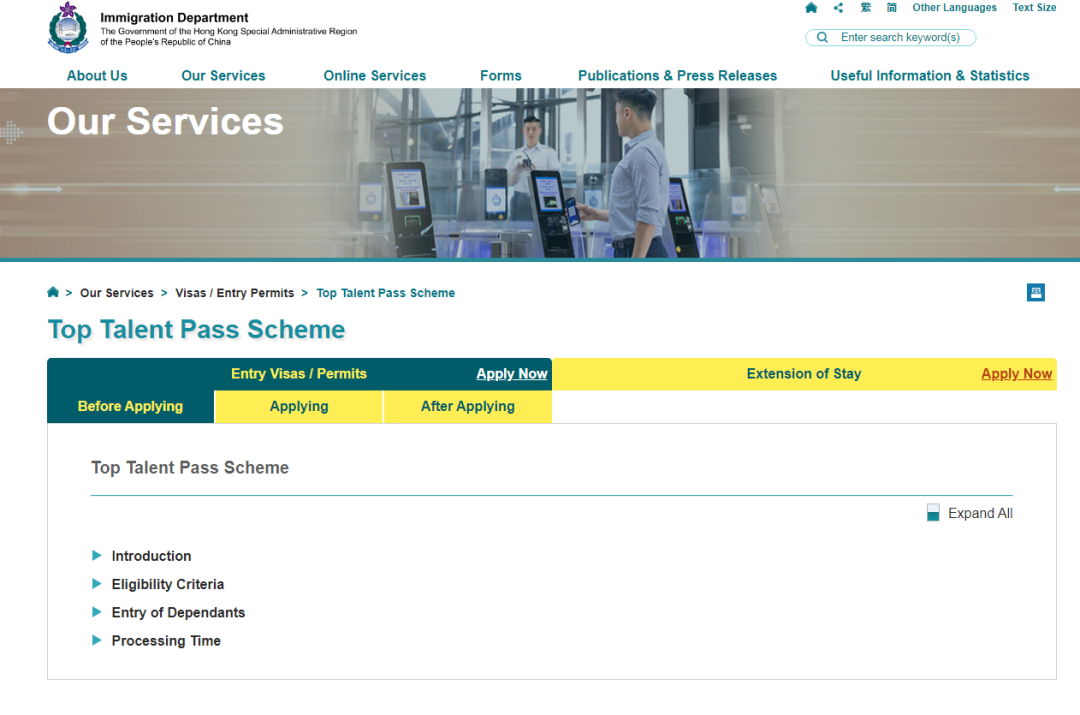Switch to Simplified Chinese (简)
The width and height of the screenshot is (1080, 715).
click(891, 8)
